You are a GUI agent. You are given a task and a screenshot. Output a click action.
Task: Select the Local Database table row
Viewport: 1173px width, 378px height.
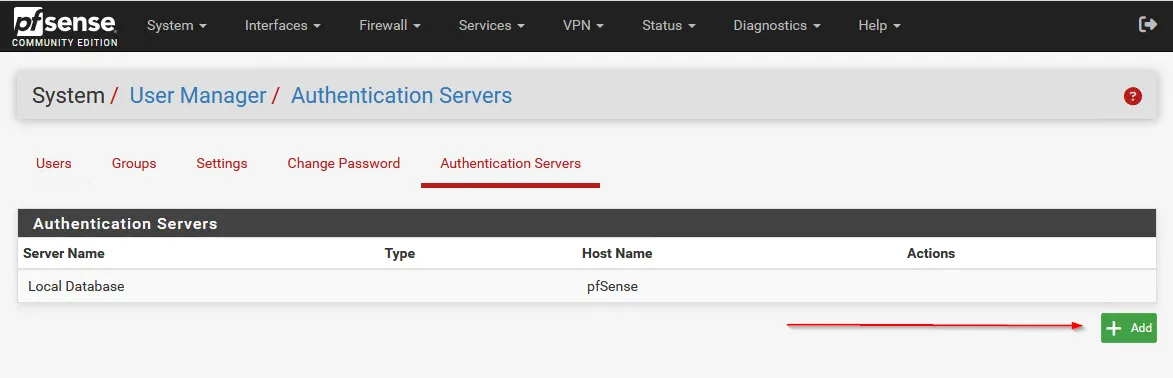pyautogui.click(x=587, y=286)
